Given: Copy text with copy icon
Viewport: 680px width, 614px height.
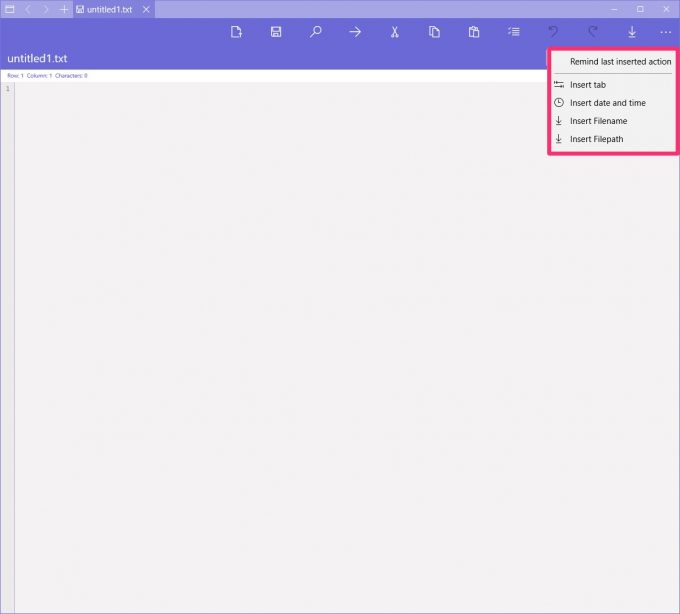Looking at the screenshot, I should tap(434, 32).
